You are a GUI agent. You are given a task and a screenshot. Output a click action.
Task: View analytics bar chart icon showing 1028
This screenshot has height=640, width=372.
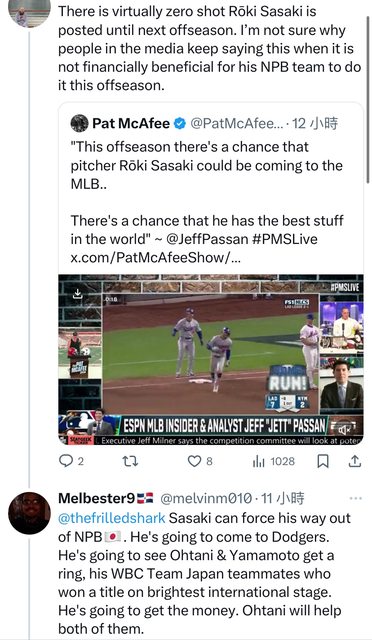(x=258, y=462)
